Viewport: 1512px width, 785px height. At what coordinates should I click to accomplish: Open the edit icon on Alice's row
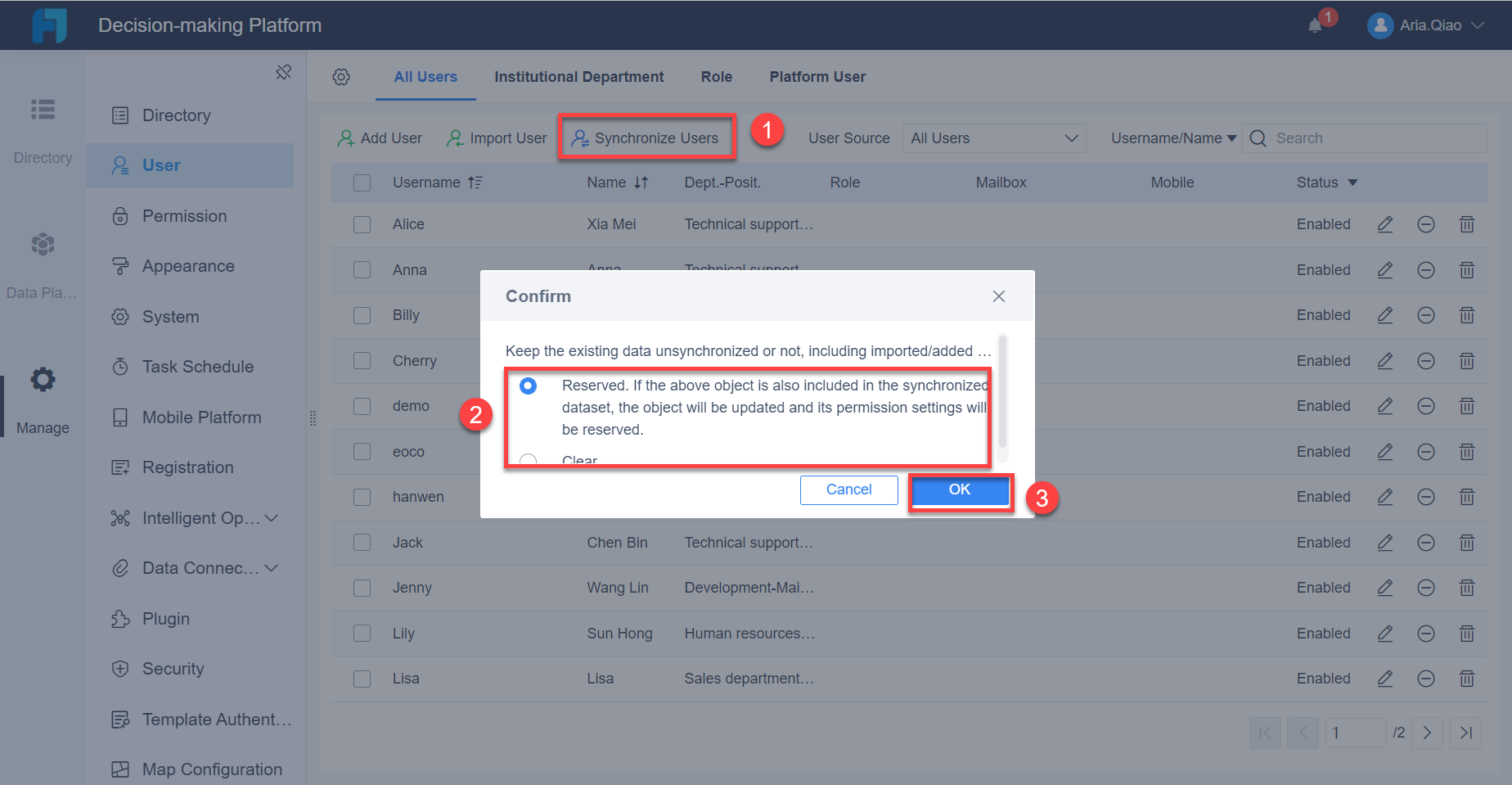click(x=1385, y=223)
